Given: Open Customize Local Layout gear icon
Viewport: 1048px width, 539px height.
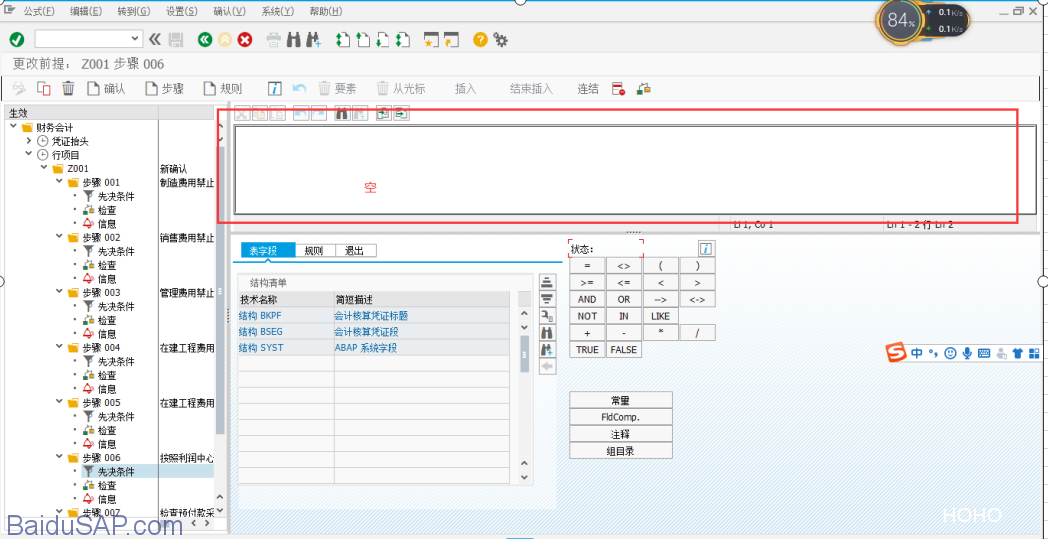Looking at the screenshot, I should click(501, 40).
